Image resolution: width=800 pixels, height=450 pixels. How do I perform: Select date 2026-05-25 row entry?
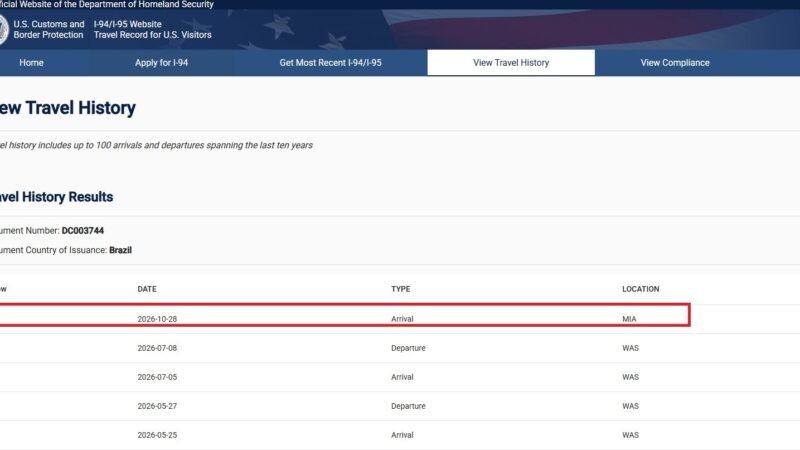157,435
